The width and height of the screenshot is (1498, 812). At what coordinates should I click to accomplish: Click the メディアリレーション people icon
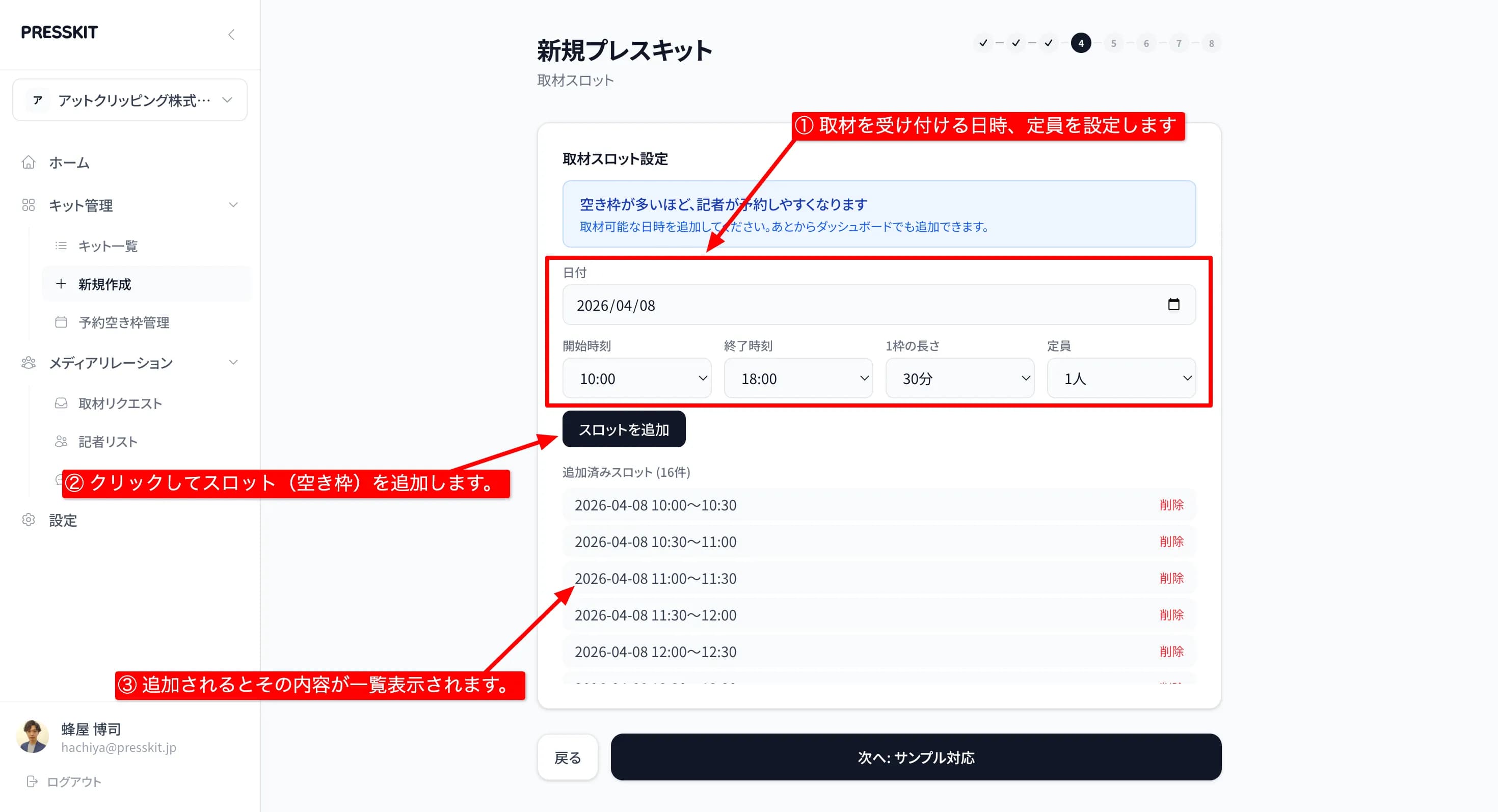[x=29, y=363]
